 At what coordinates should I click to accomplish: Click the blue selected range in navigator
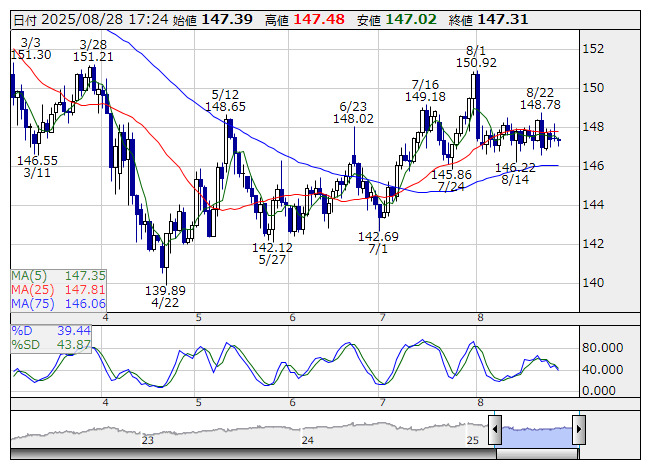point(537,431)
